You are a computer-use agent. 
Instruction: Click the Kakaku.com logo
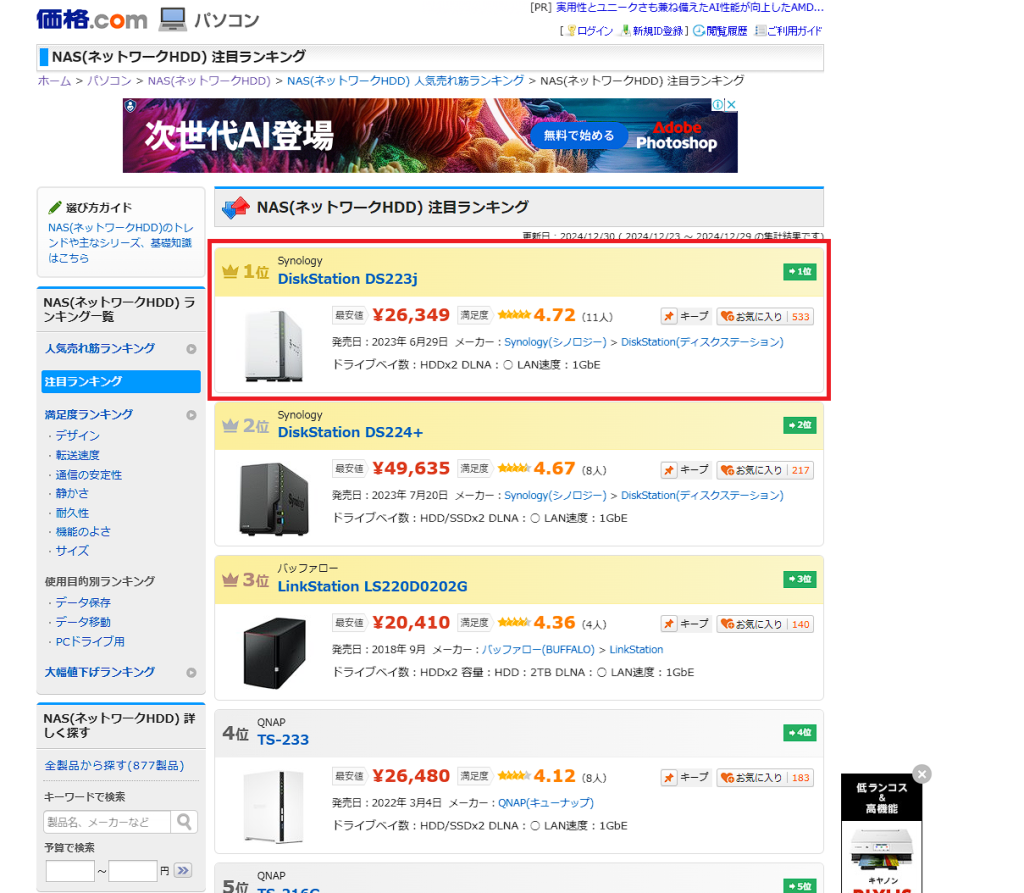(91, 19)
